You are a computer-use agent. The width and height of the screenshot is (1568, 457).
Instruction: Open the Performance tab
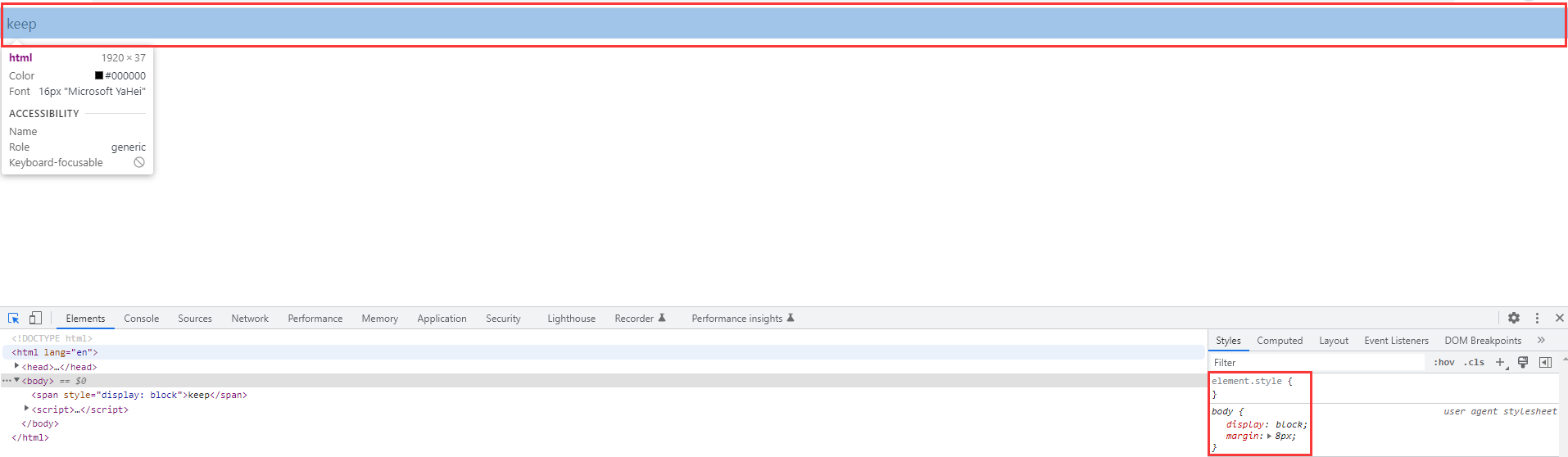315,319
